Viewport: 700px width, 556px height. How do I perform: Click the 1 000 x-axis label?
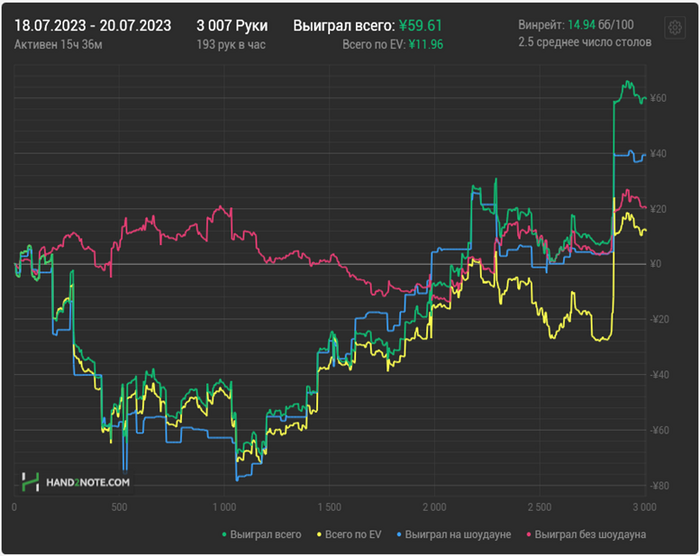point(224,507)
